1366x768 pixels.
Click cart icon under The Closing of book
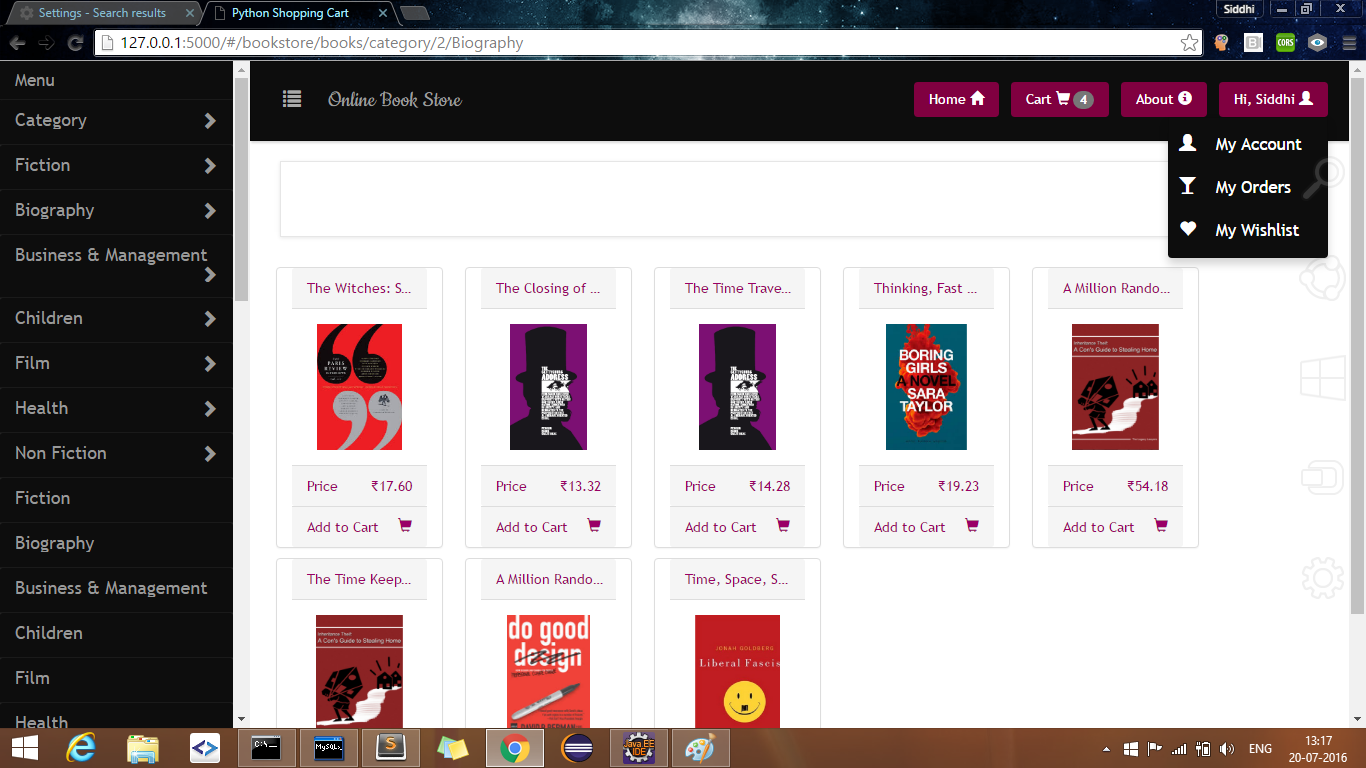point(594,525)
